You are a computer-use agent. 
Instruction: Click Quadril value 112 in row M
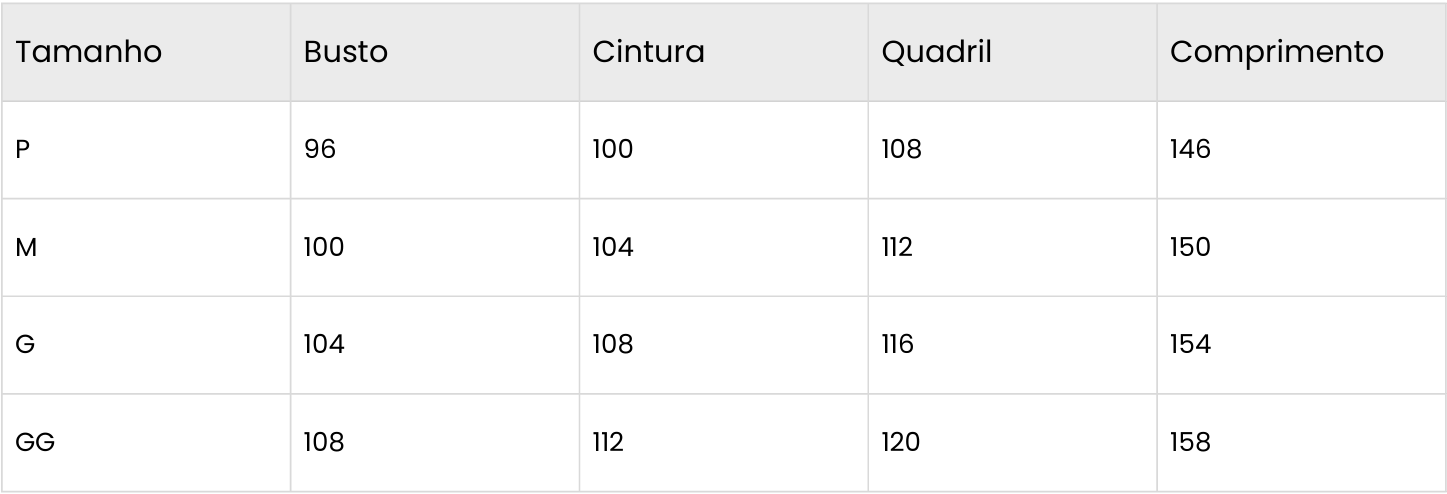click(898, 248)
